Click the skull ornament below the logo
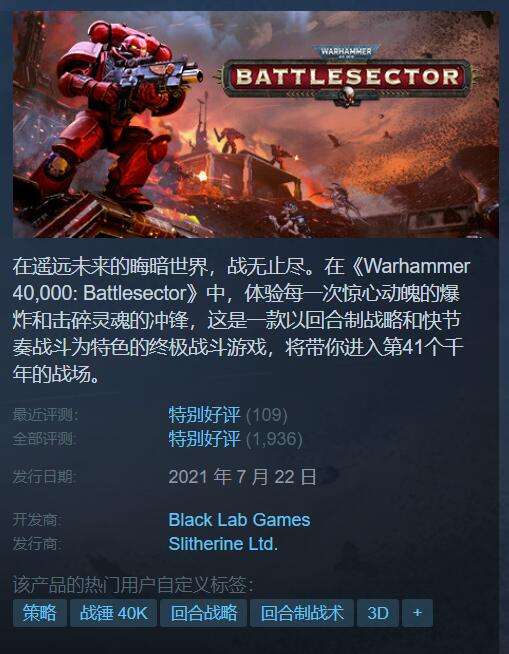Screen dimensions: 509x654 click(347, 96)
